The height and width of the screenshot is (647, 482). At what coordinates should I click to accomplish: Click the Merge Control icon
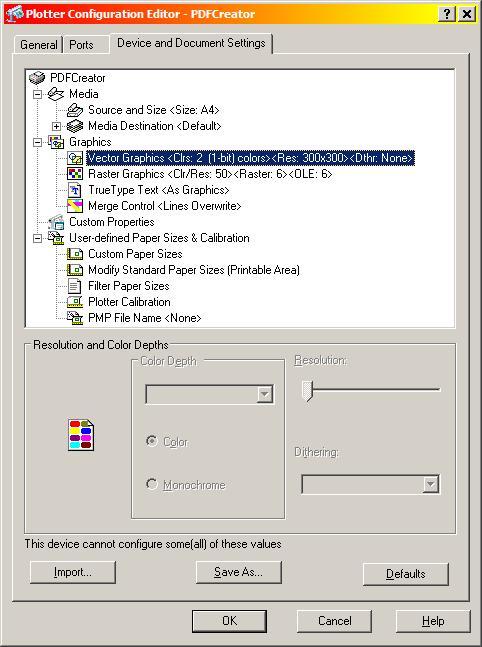point(75,206)
